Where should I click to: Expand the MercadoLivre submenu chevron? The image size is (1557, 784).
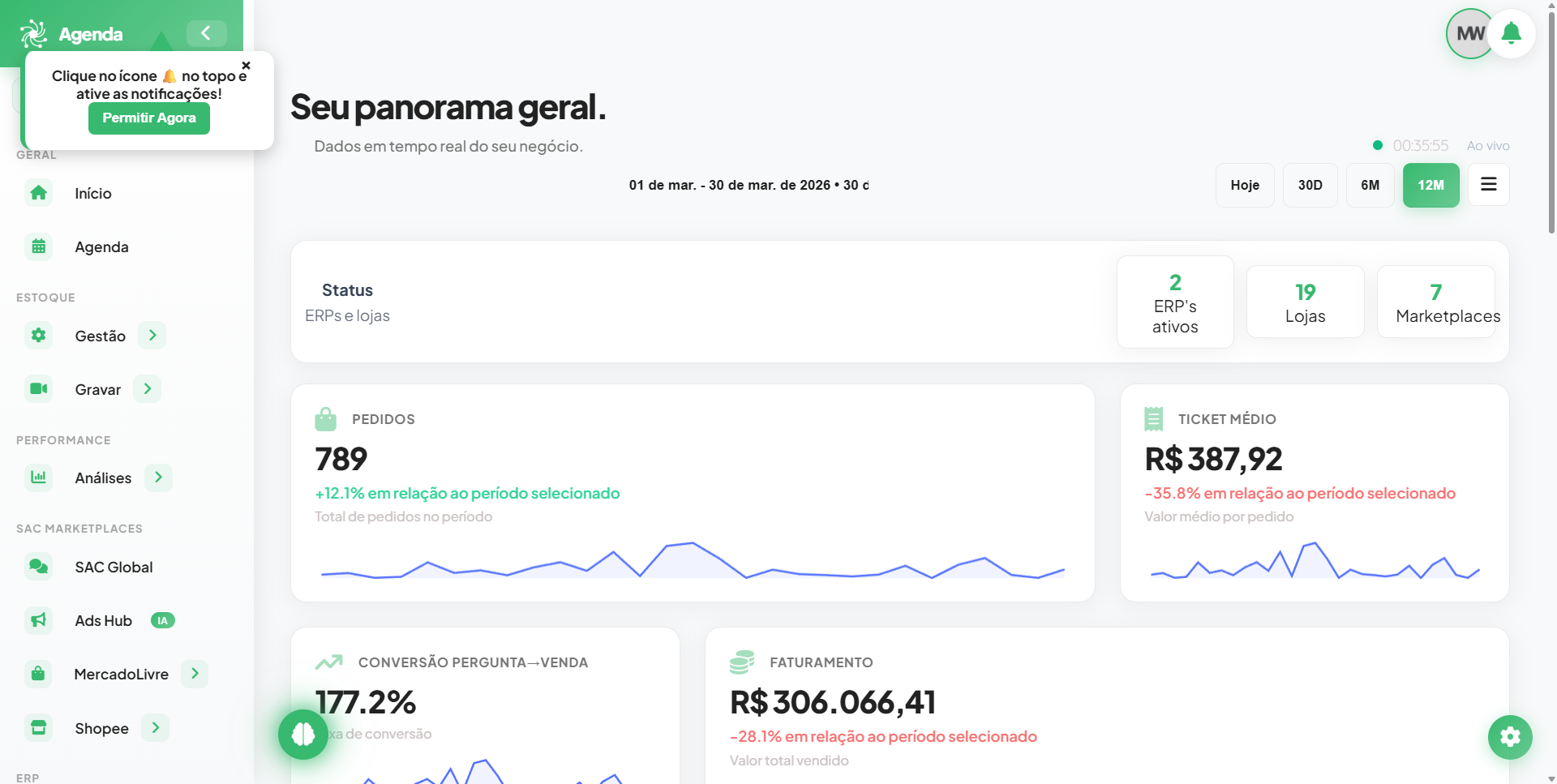point(195,673)
